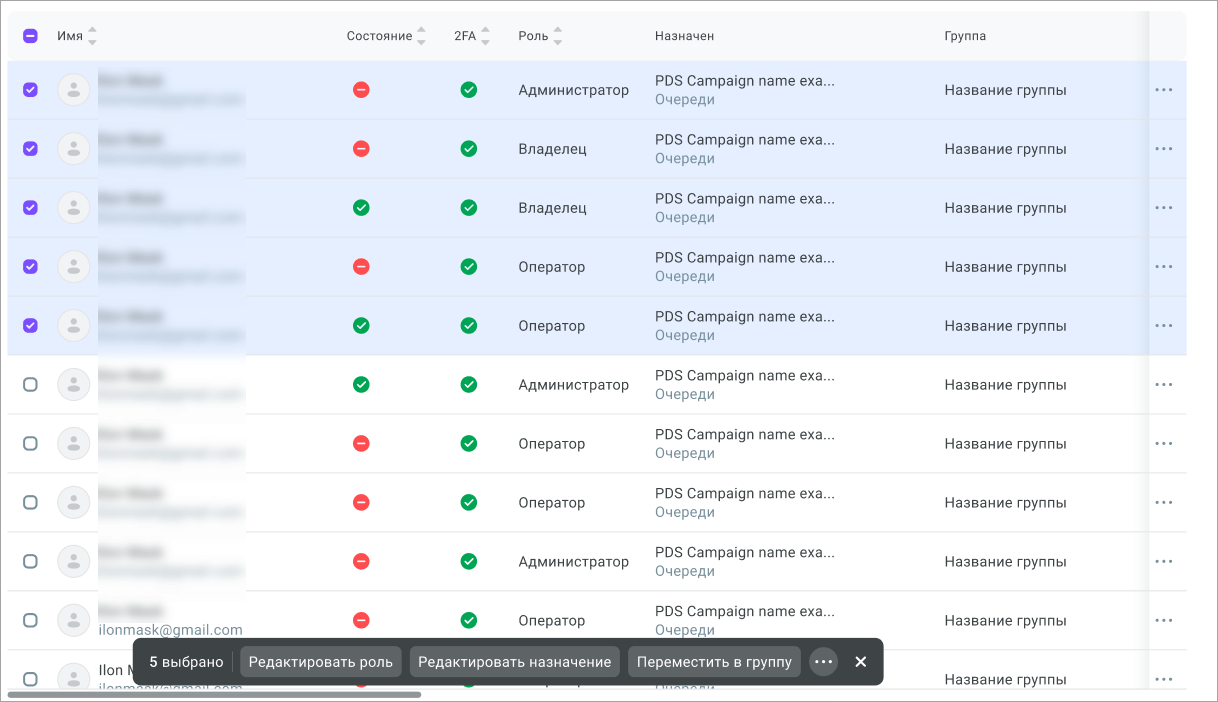This screenshot has height=702, width=1218.
Task: Open three-dot menu for sixth row
Action: [x=1163, y=385]
